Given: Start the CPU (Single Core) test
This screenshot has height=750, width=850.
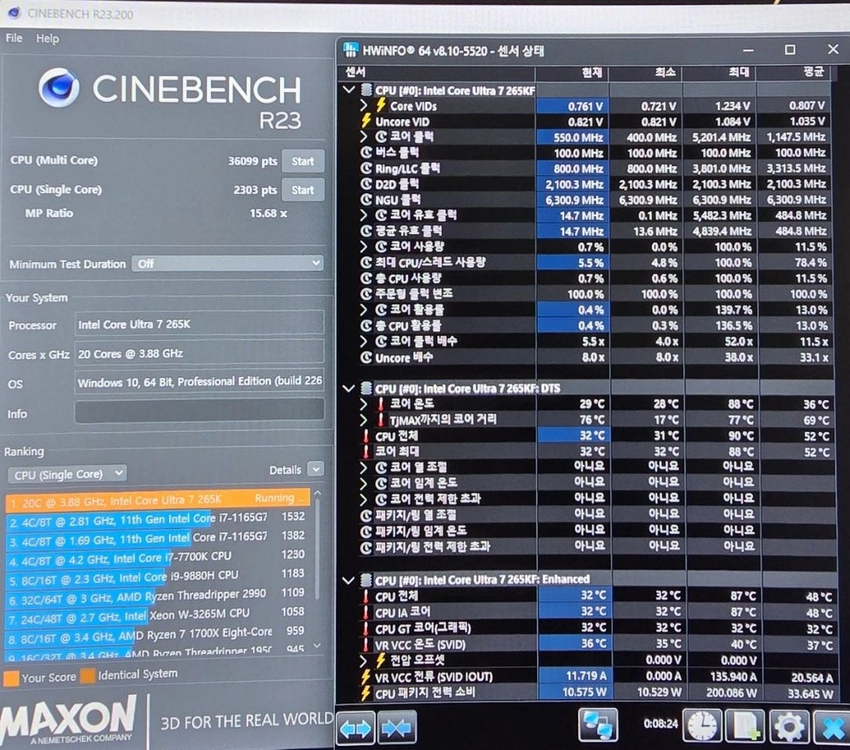Looking at the screenshot, I should (302, 190).
